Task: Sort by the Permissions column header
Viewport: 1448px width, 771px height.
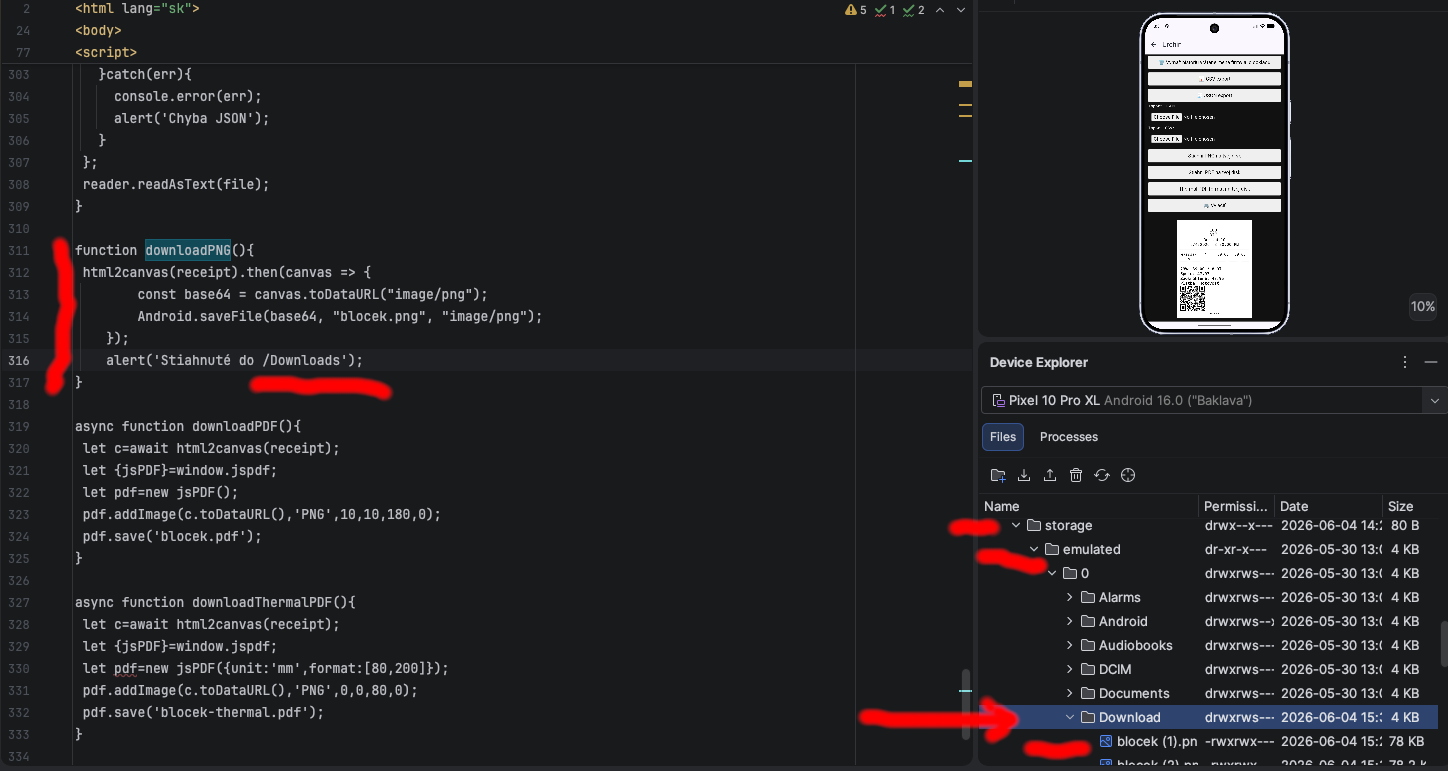Action: pyautogui.click(x=1236, y=506)
